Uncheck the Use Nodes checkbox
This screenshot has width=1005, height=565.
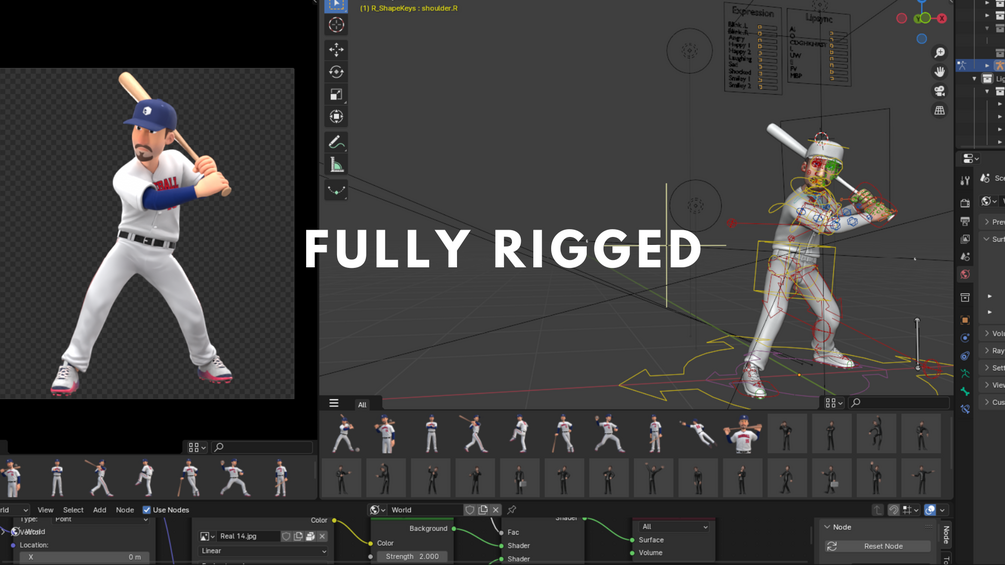(x=147, y=510)
